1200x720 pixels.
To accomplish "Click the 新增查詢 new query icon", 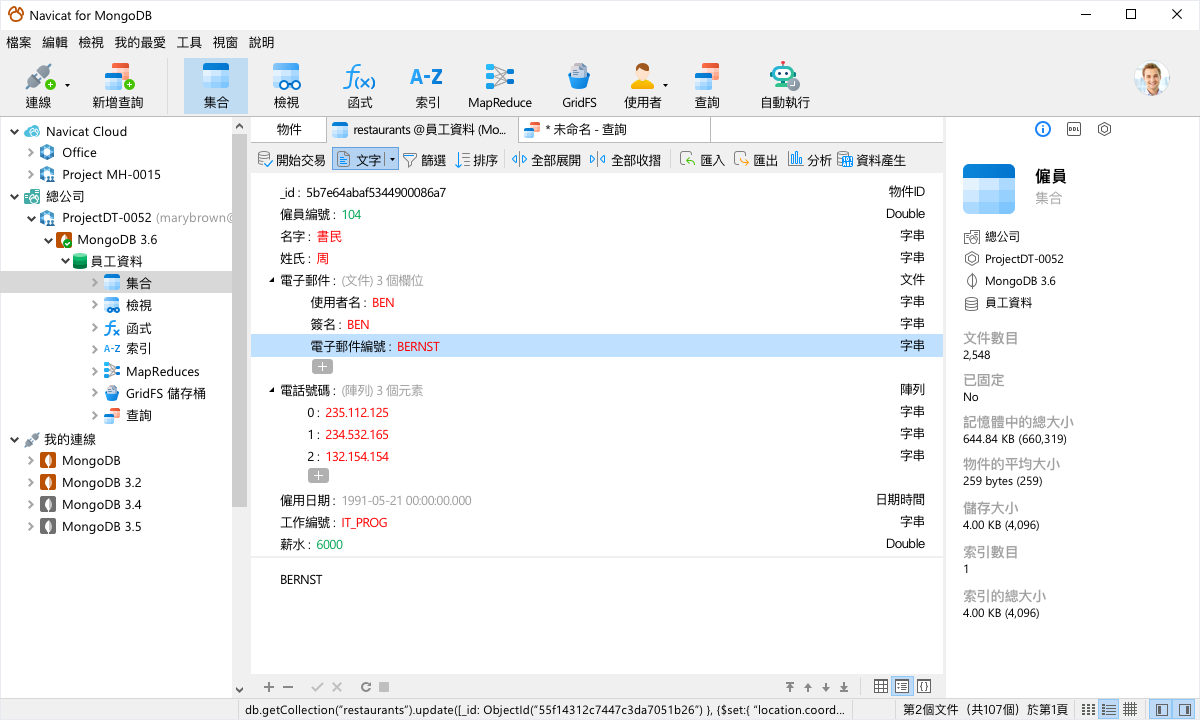I will pyautogui.click(x=118, y=86).
